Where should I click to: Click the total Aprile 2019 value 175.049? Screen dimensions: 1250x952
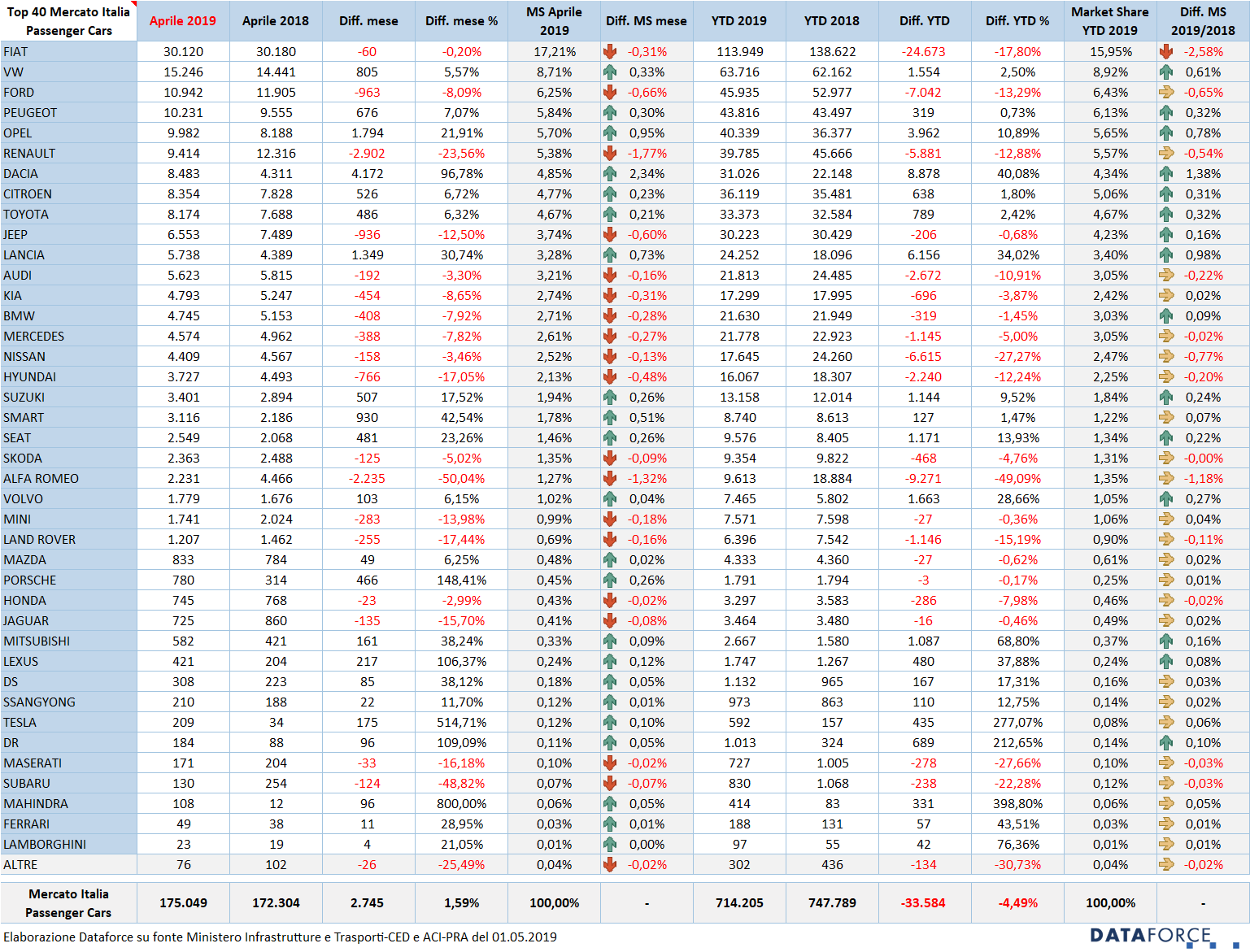[x=183, y=902]
